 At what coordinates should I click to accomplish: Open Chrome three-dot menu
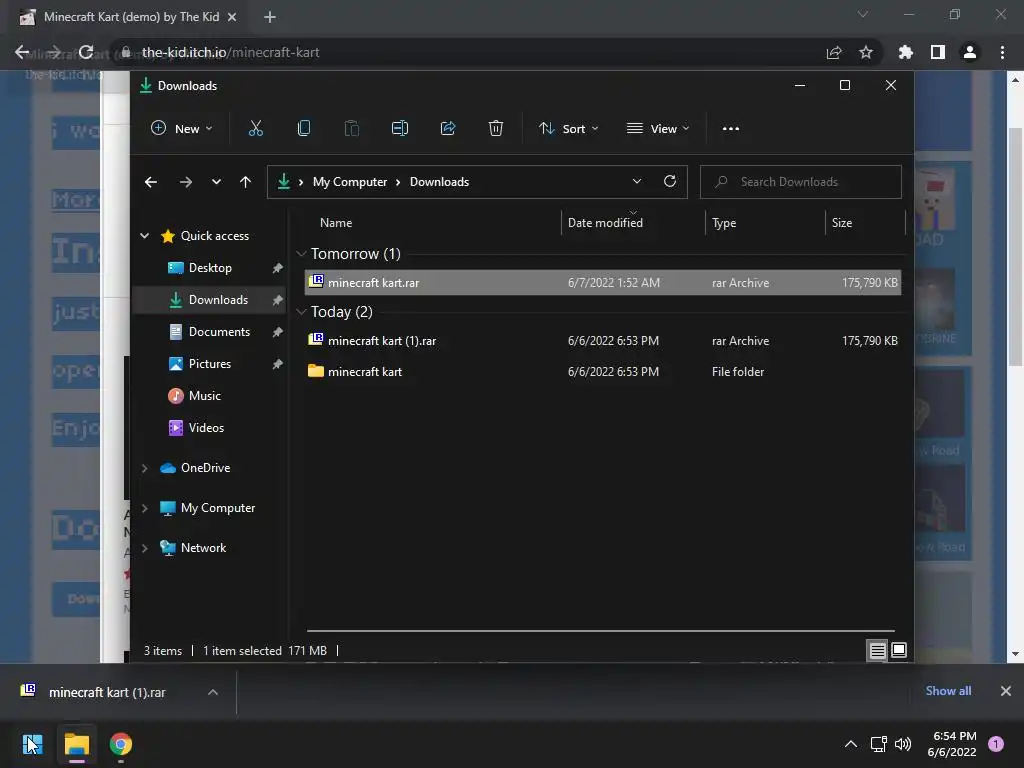(1002, 52)
